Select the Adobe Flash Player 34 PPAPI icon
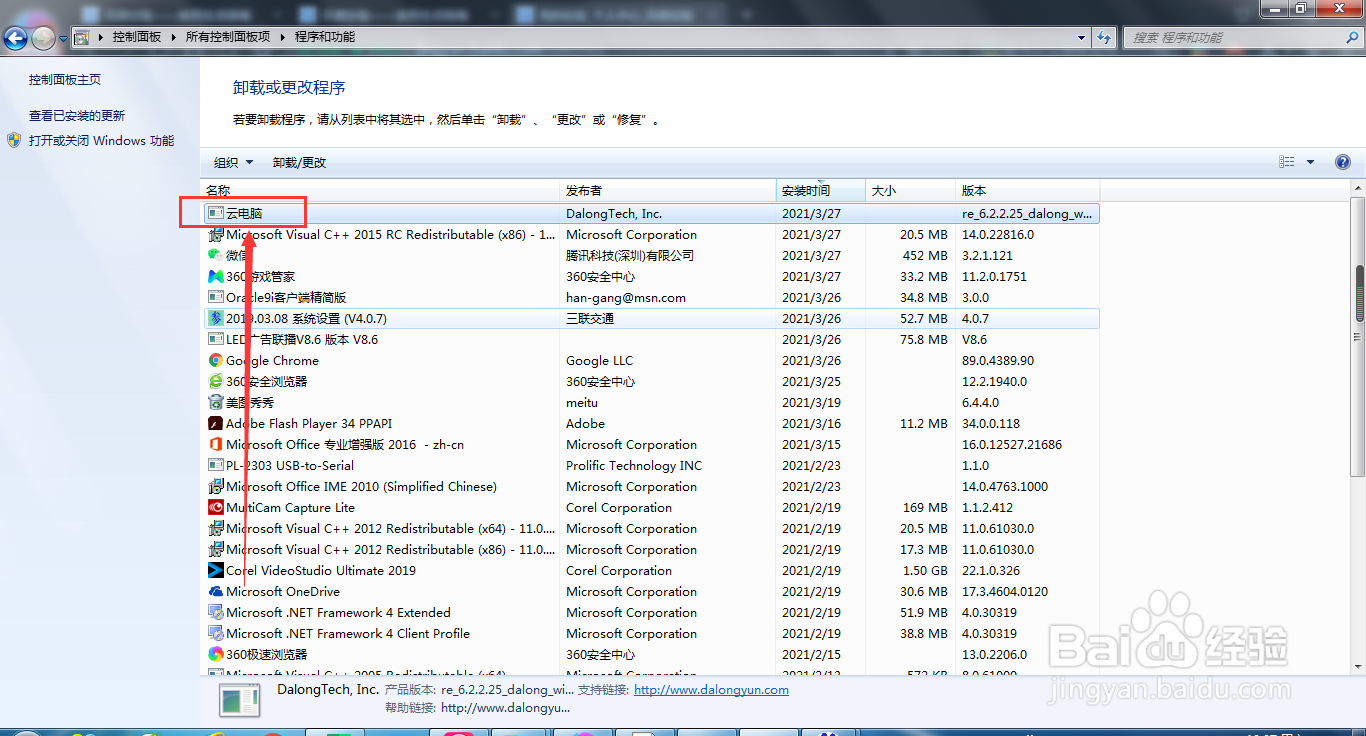This screenshot has width=1366, height=736. tap(215, 424)
